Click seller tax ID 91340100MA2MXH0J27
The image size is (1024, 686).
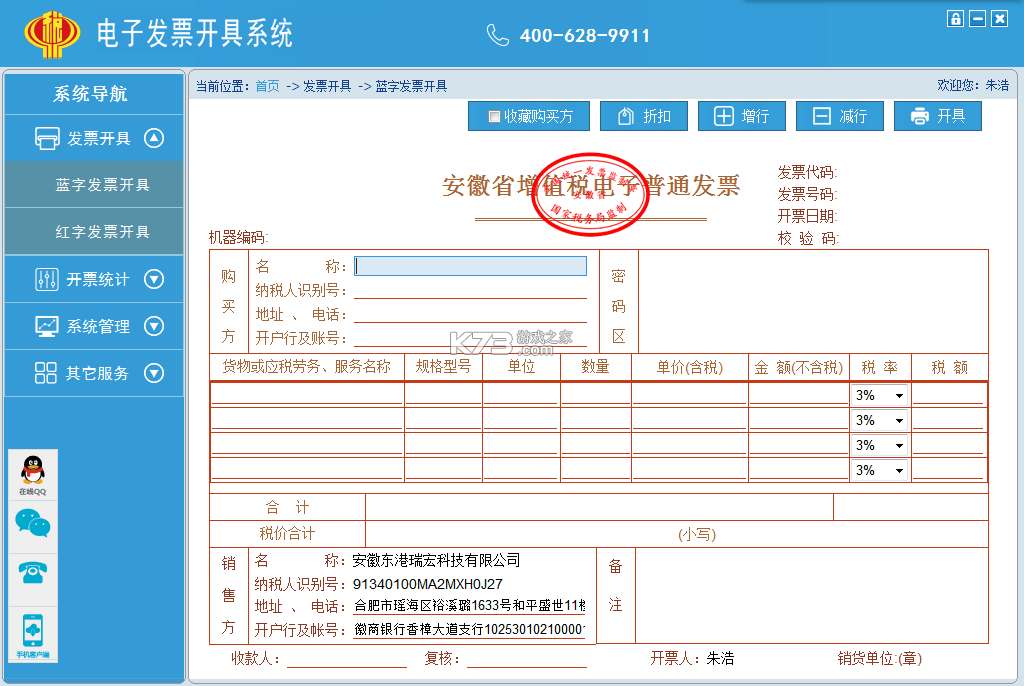tap(428, 584)
